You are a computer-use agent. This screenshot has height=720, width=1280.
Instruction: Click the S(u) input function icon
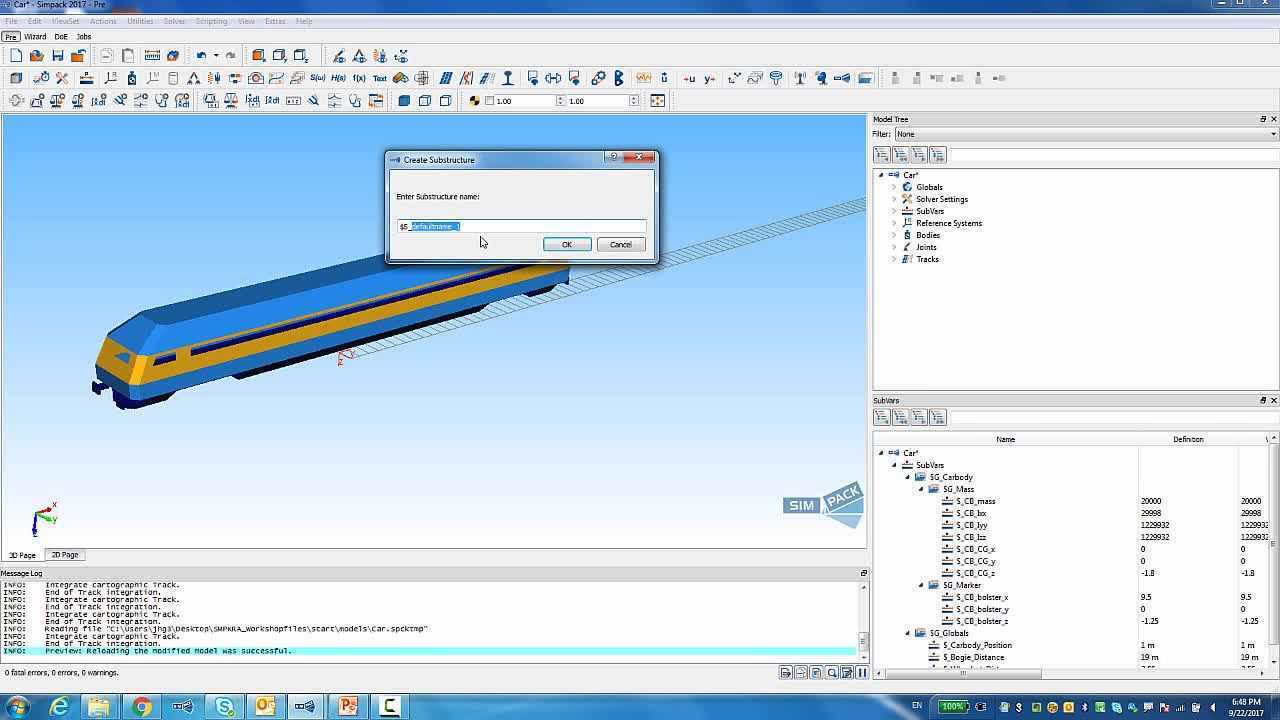click(x=318, y=78)
